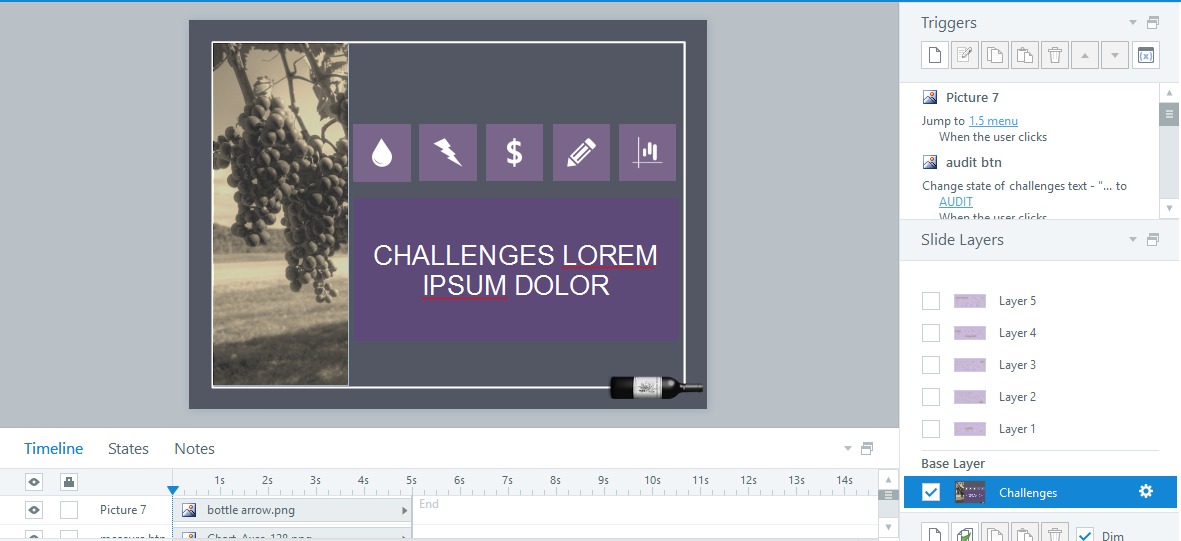Undock the Timeline panel

(867, 448)
